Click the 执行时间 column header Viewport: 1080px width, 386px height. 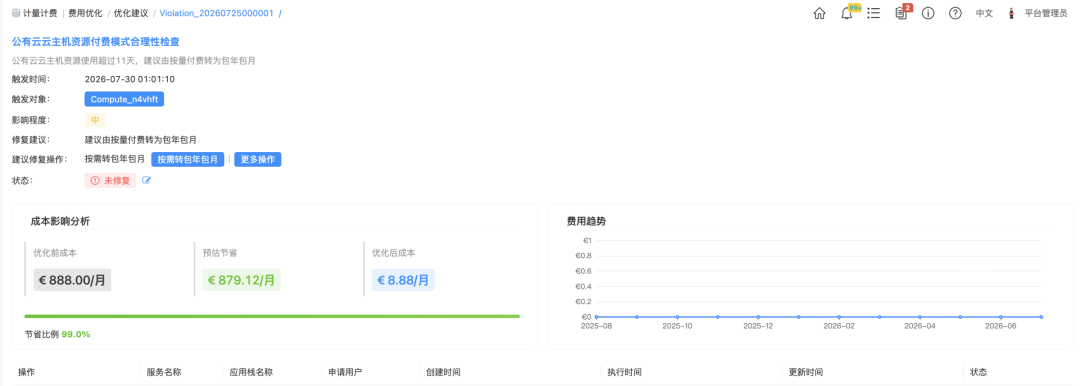pos(625,372)
